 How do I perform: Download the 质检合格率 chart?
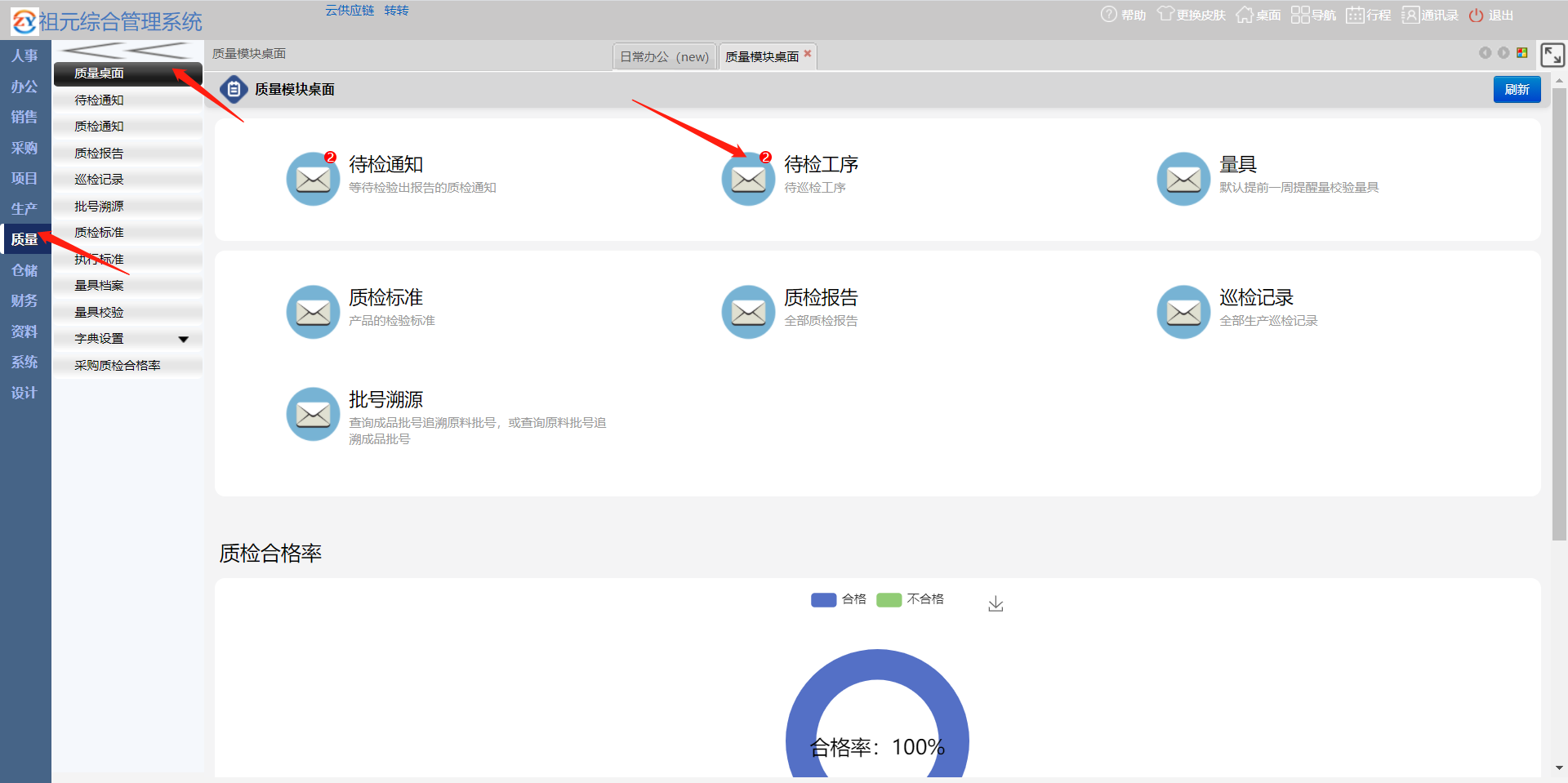coord(996,604)
